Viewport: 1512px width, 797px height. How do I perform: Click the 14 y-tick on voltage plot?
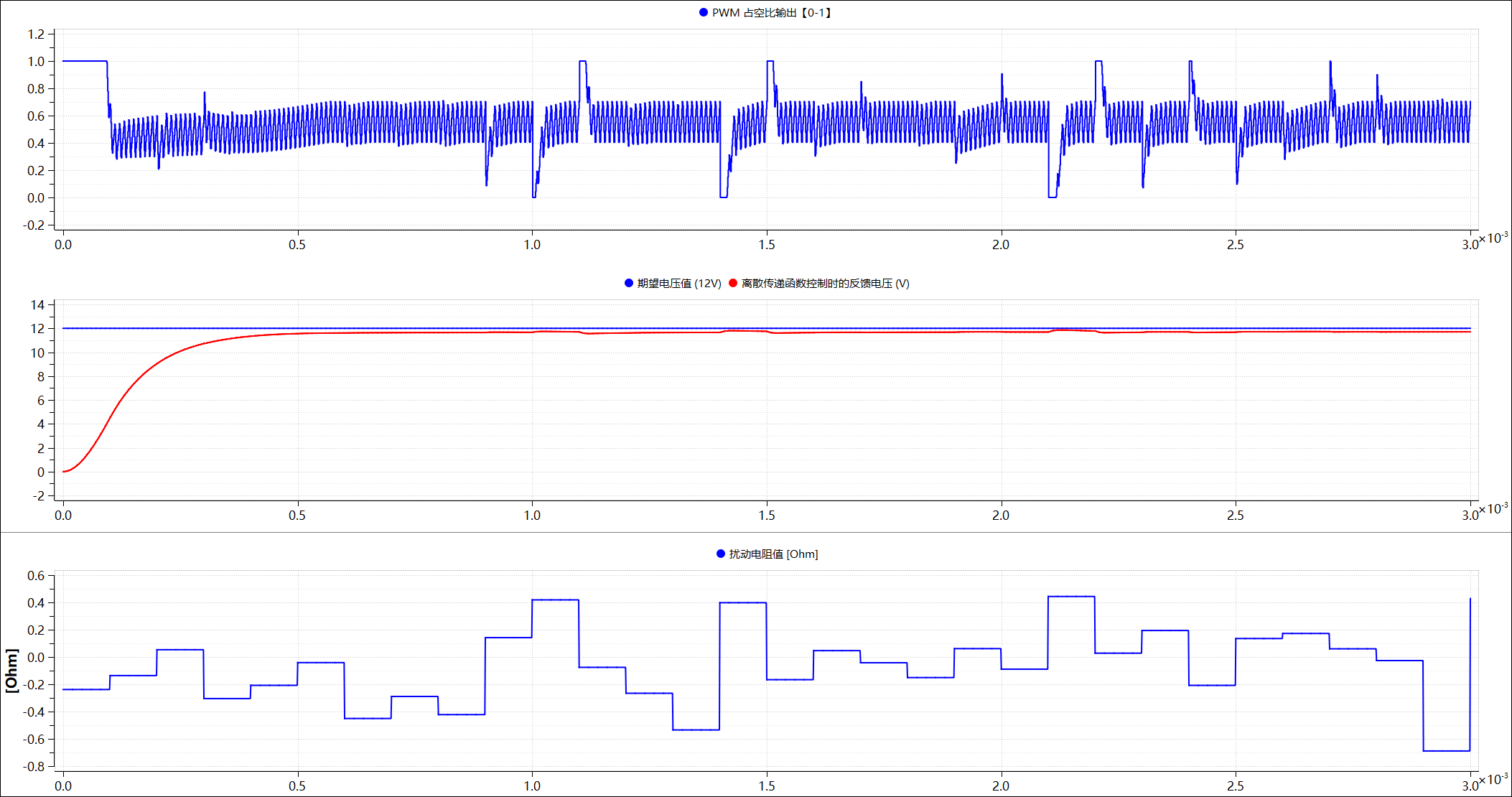click(x=37, y=305)
